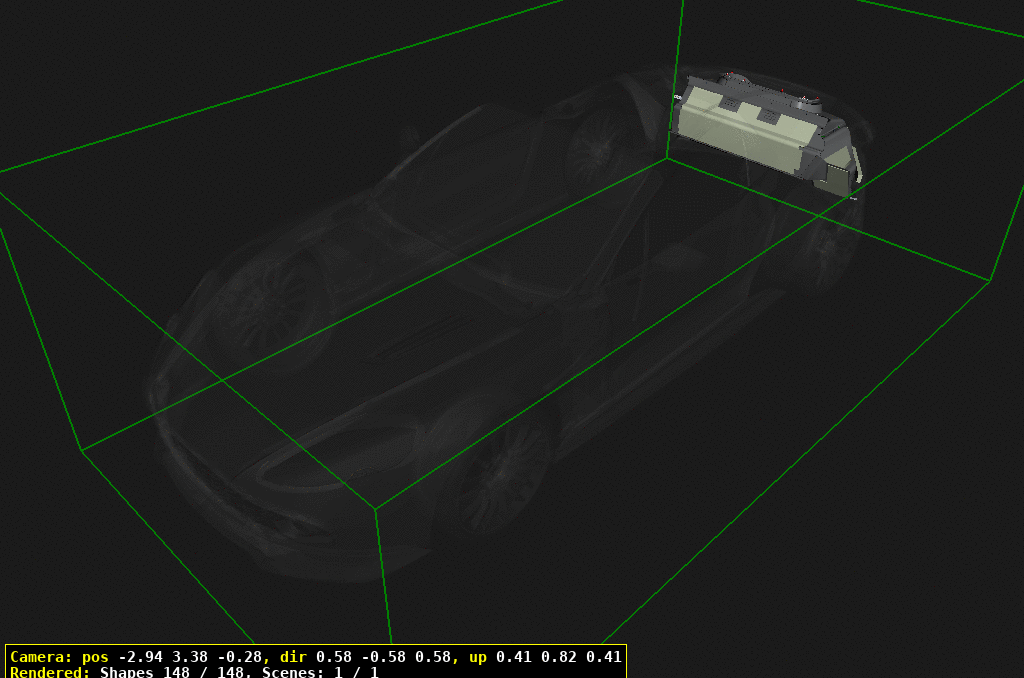This screenshot has height=678, width=1024.
Task: Click green box corner beside the highlighted component
Action: pyautogui.click(x=668, y=157)
